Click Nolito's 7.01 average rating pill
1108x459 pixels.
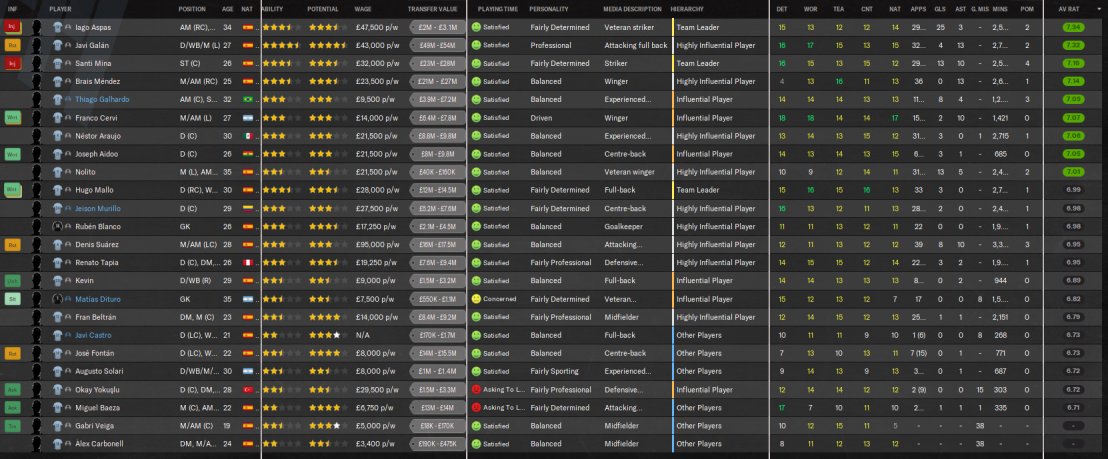coord(1073,172)
